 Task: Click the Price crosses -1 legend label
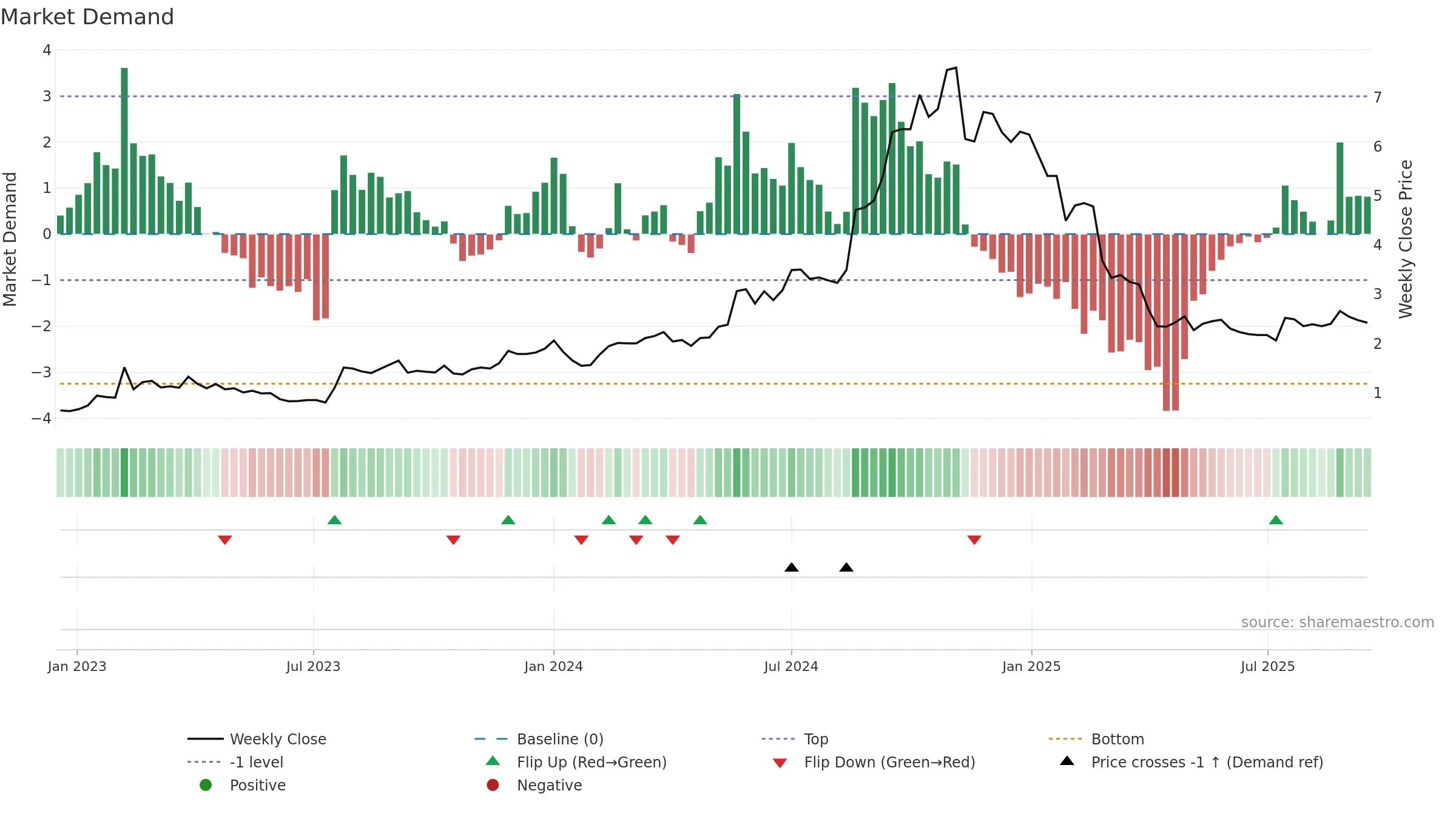(x=1207, y=762)
